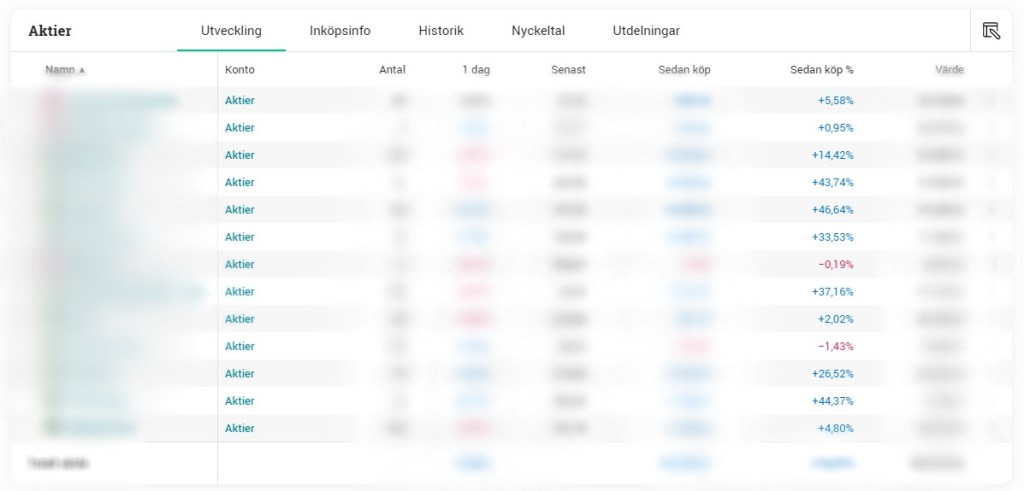This screenshot has height=491, width=1024.
Task: Select Aktier link in the +14,42% row
Action: (240, 155)
